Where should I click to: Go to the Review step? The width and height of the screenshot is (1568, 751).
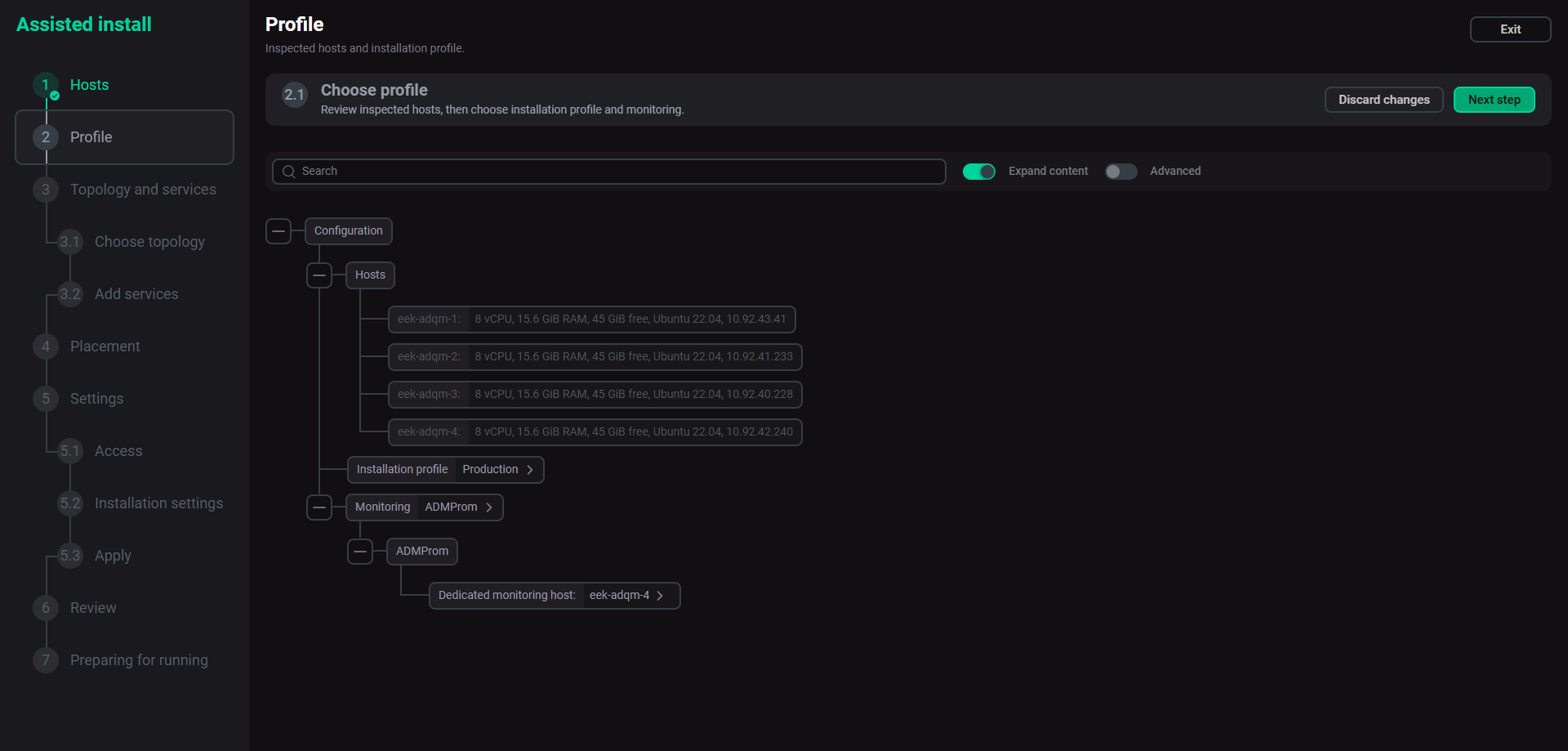[x=93, y=608]
